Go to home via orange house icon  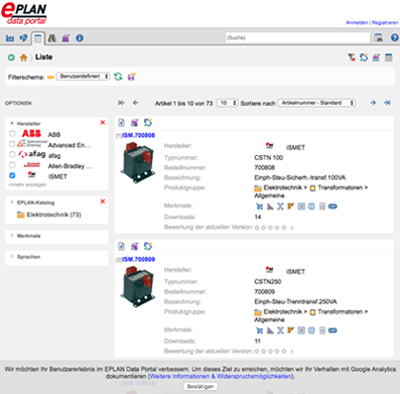click(x=23, y=57)
